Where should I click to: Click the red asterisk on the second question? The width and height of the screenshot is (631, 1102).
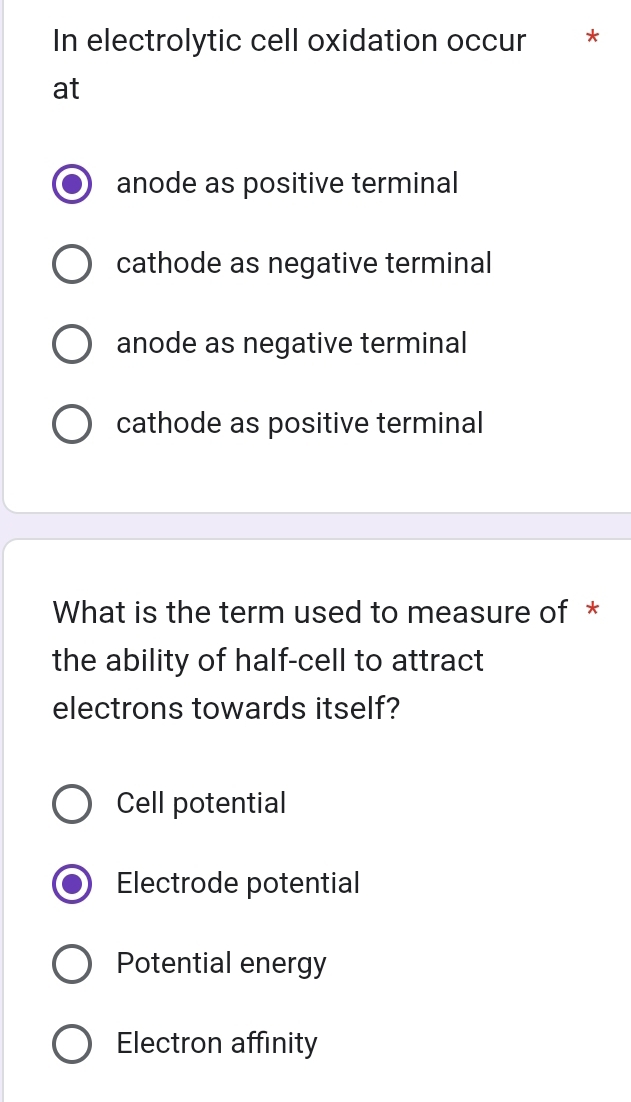click(592, 613)
